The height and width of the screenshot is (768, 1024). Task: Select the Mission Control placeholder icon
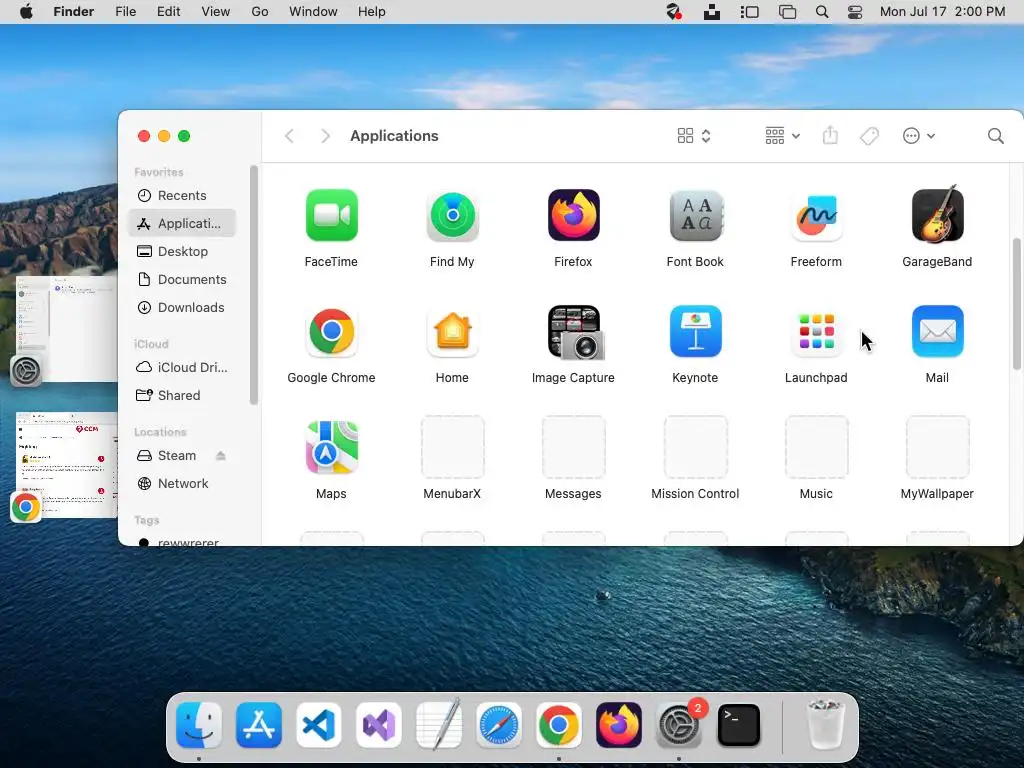(695, 447)
